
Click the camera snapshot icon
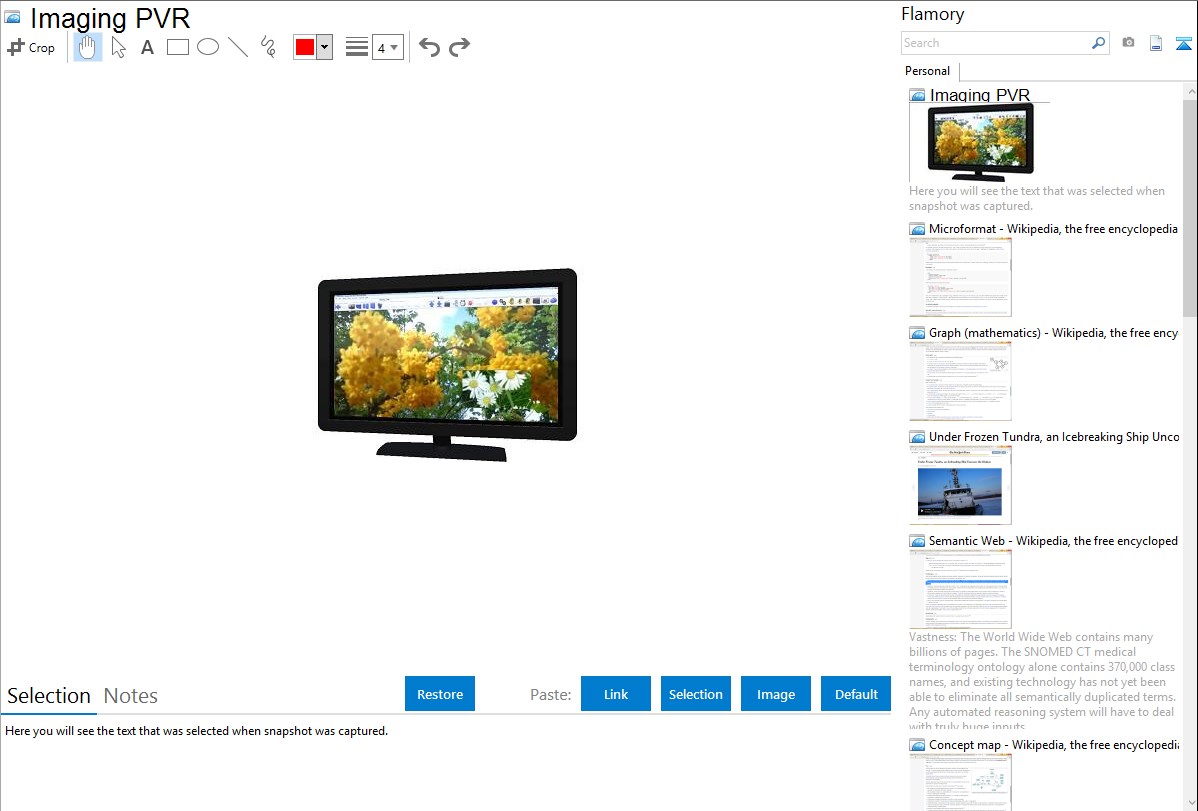pyautogui.click(x=1128, y=43)
